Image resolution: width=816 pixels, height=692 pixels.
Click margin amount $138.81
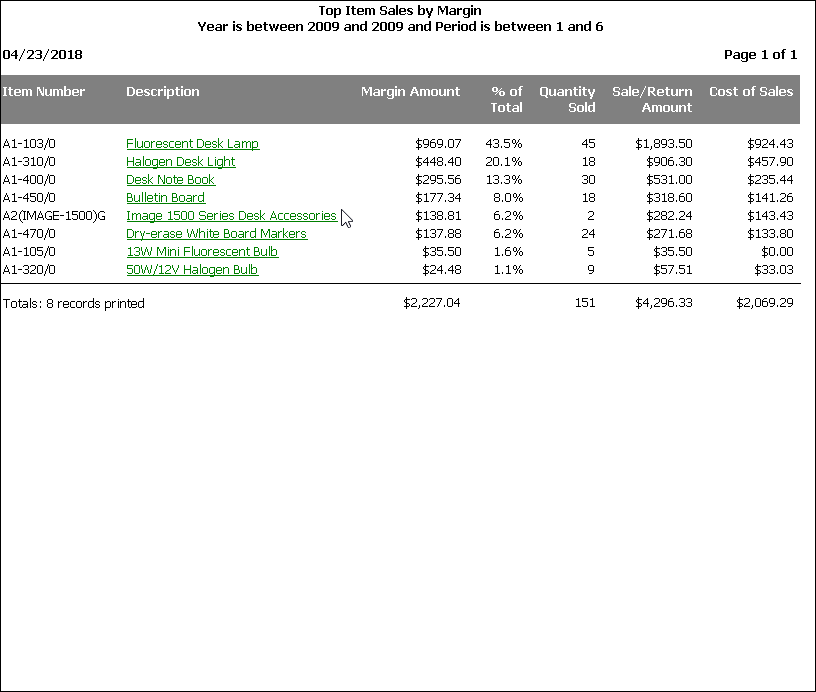point(438,215)
